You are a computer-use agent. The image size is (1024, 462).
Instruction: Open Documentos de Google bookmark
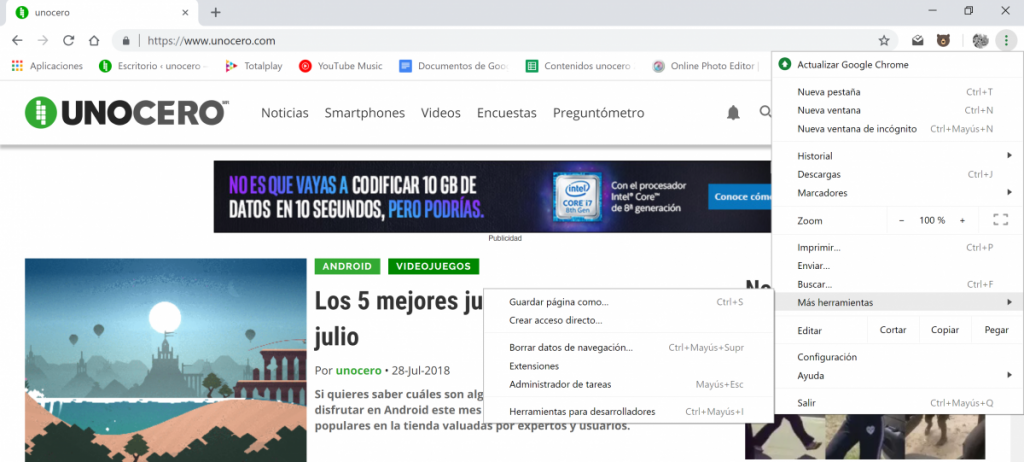coord(454,66)
